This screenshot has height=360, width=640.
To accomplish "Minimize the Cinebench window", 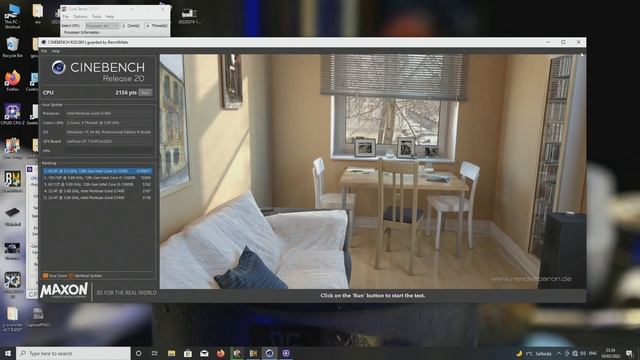I will [x=548, y=42].
